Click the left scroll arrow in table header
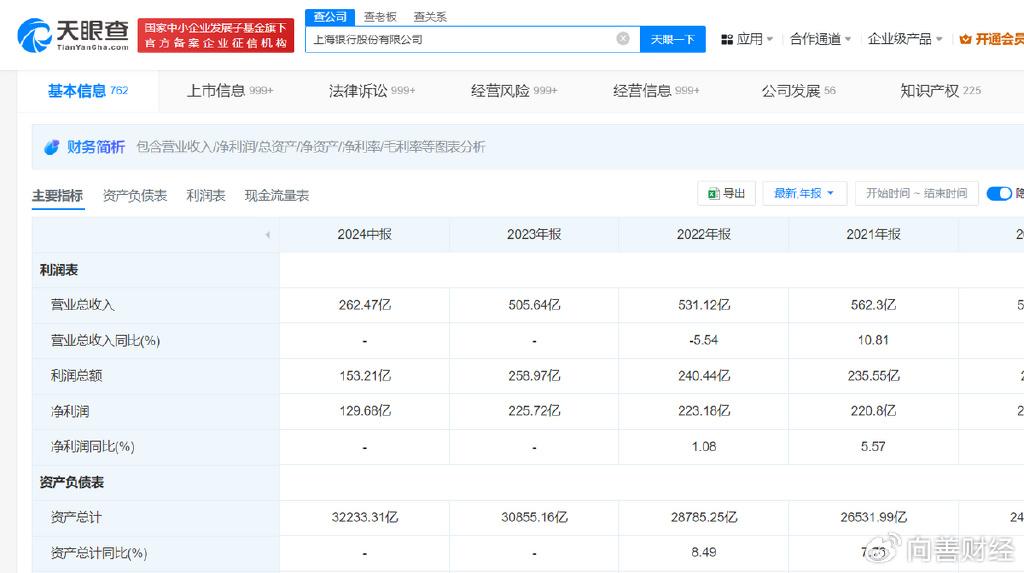 (x=267, y=235)
